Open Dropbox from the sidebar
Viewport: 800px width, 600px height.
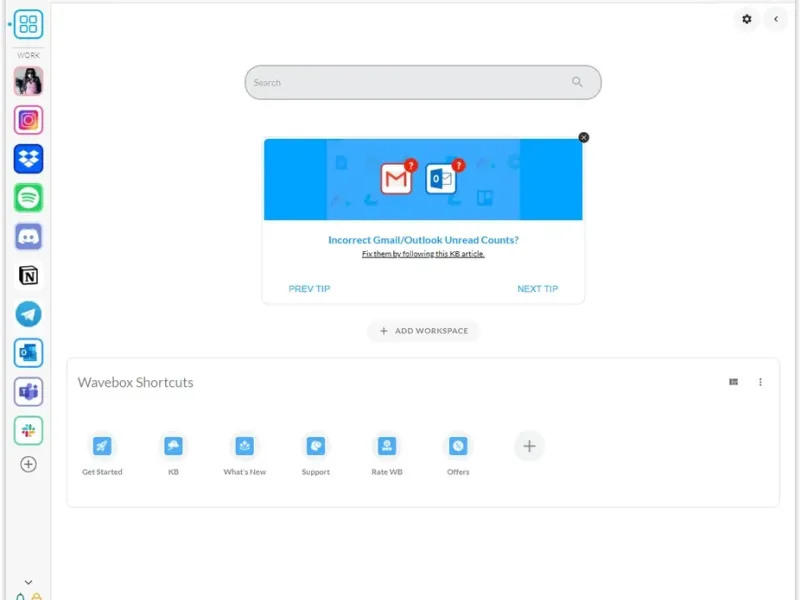[x=28, y=159]
